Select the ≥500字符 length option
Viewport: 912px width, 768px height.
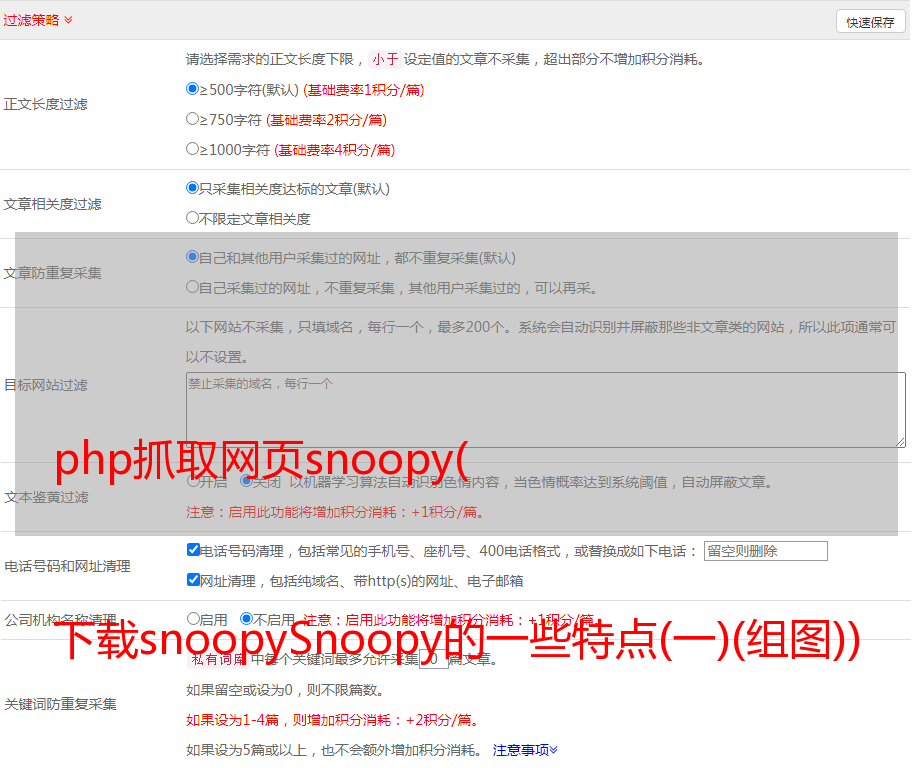[192, 88]
